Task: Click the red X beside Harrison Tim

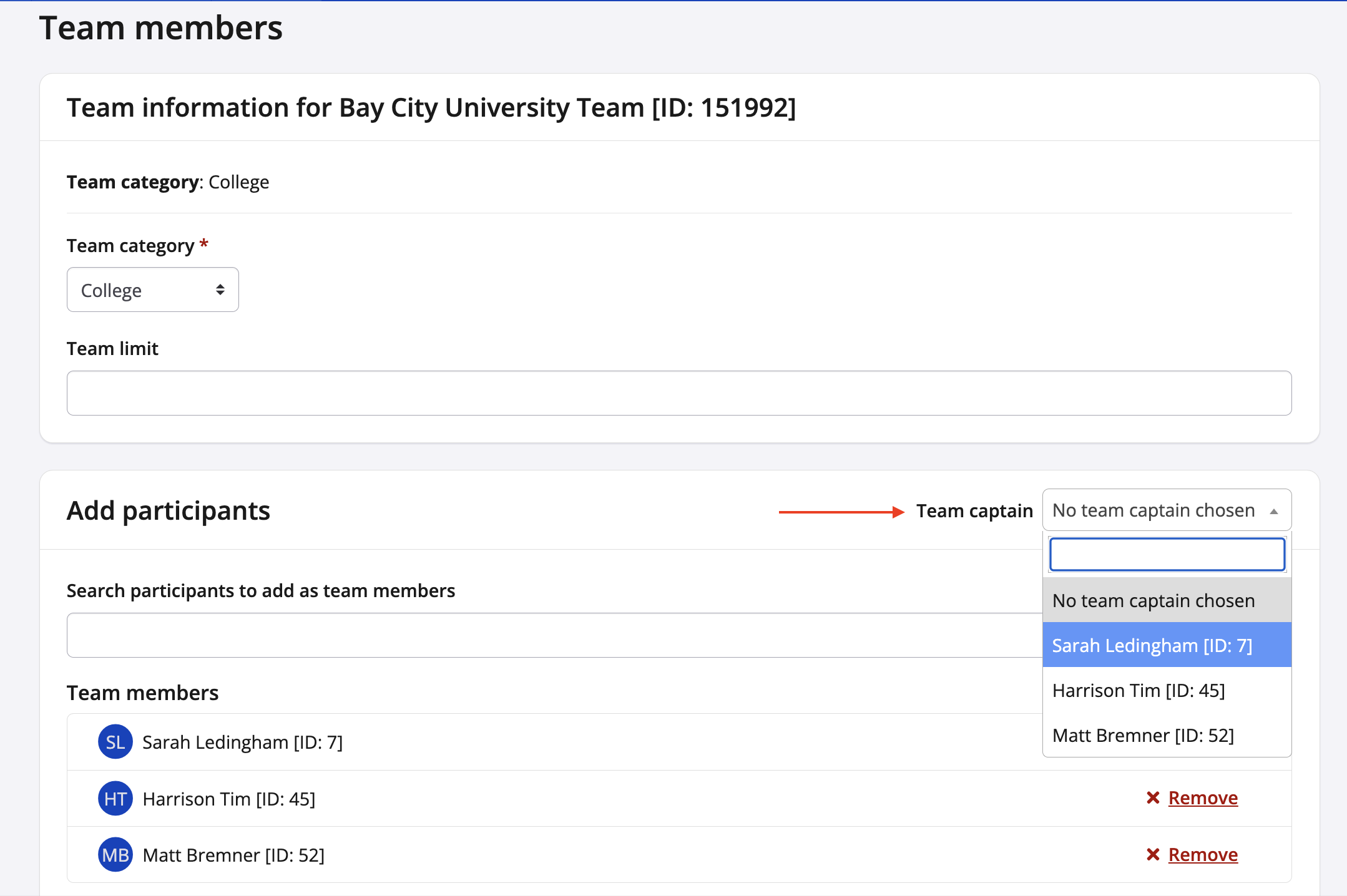Action: pyautogui.click(x=1153, y=798)
